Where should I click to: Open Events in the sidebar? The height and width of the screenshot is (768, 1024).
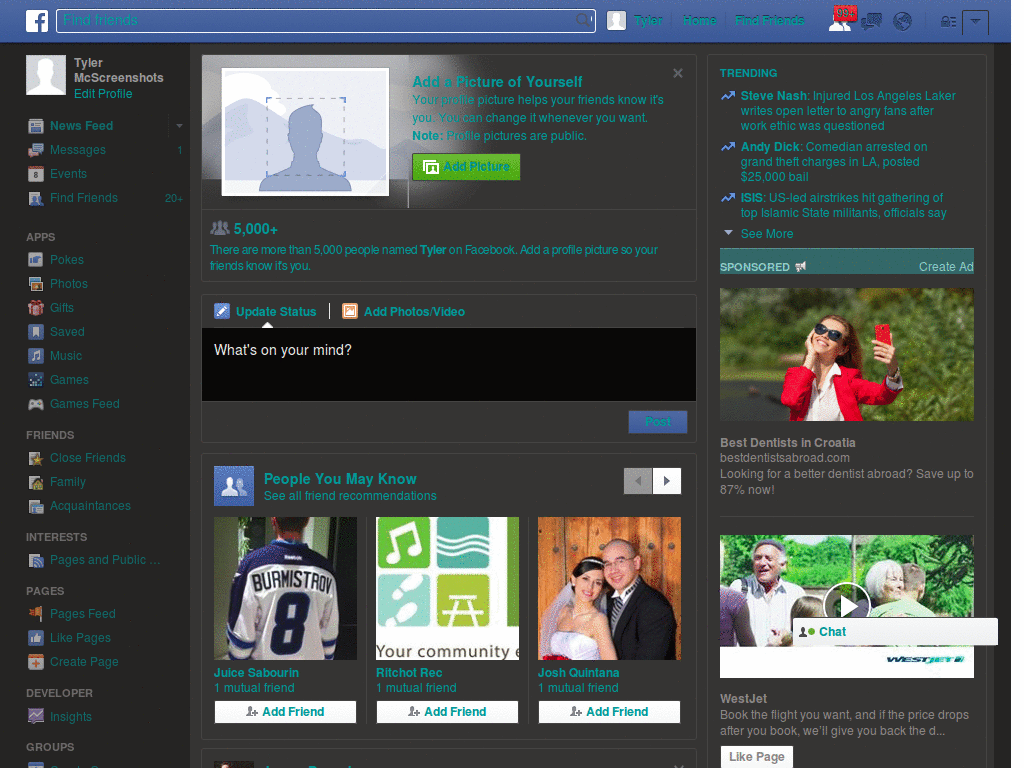point(68,174)
